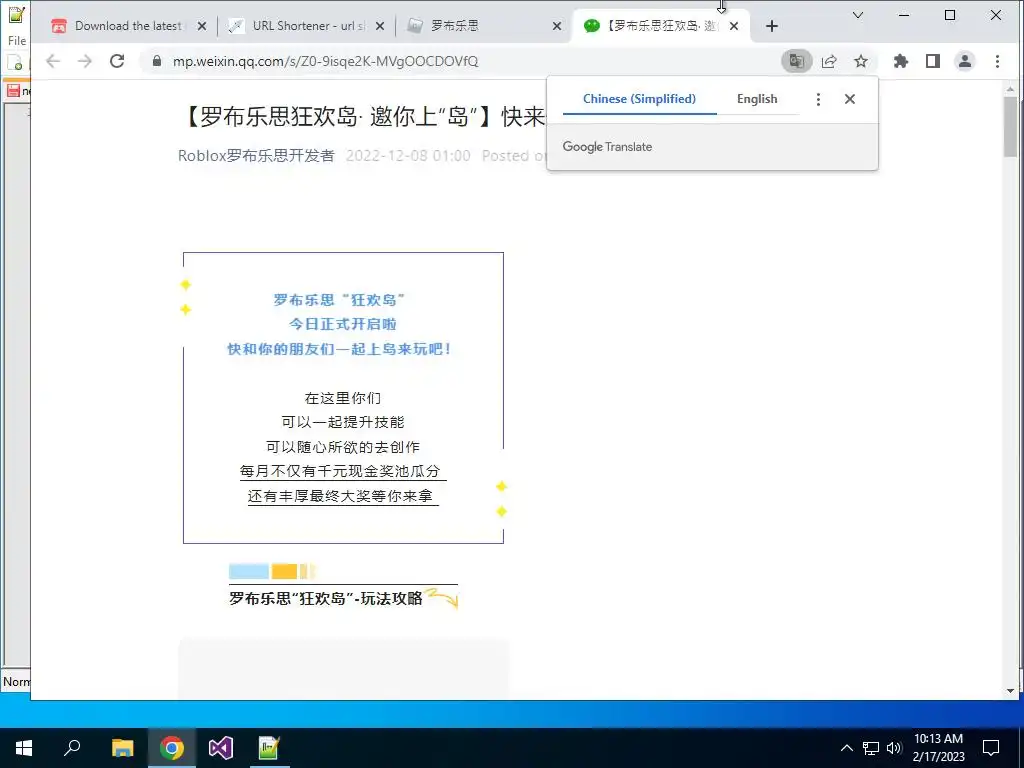Close the Google Translate popup
Viewport: 1024px width, 768px height.
[850, 99]
